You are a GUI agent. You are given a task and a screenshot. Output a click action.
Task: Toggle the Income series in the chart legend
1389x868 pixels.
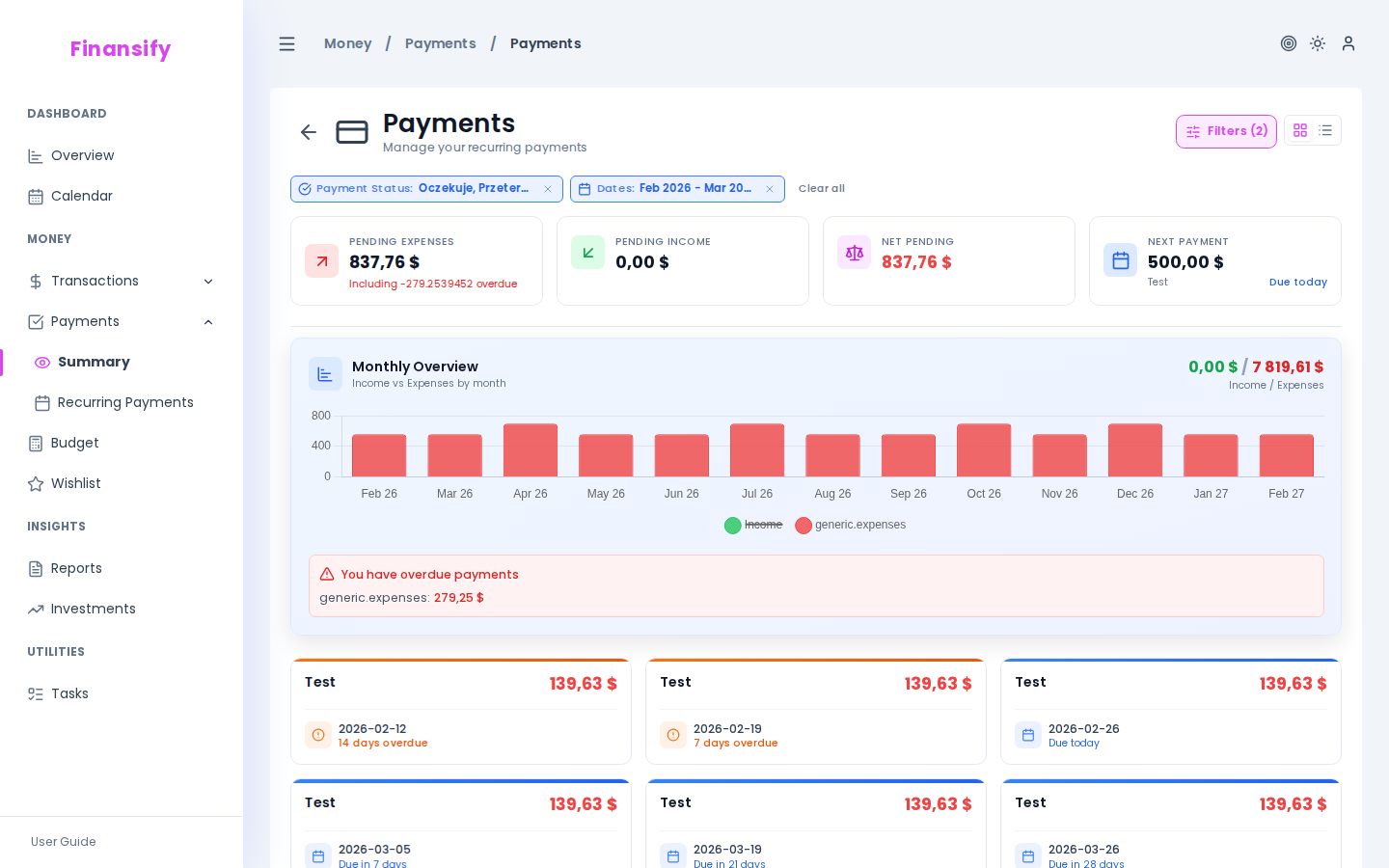pyautogui.click(x=753, y=525)
